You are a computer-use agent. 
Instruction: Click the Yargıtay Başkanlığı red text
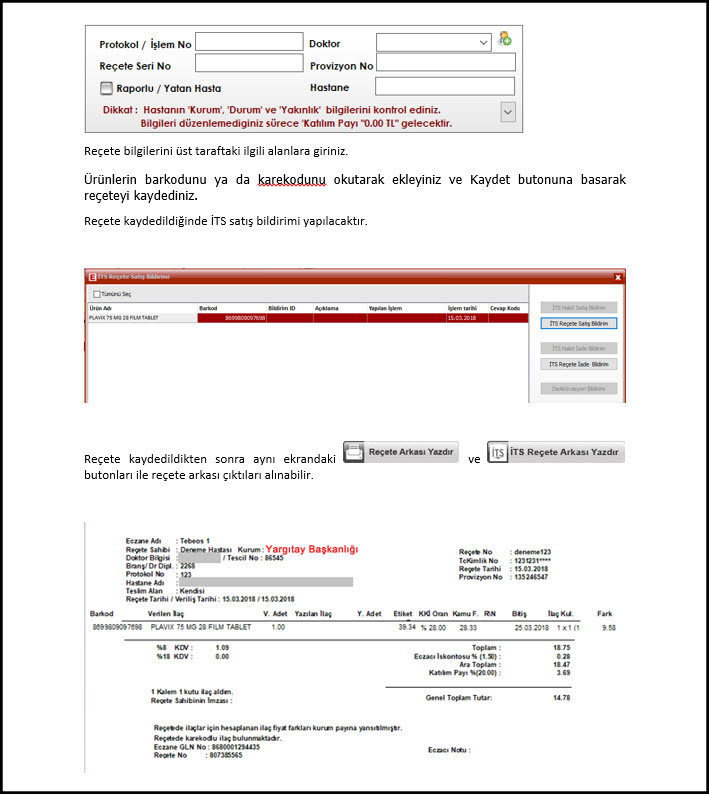312,549
